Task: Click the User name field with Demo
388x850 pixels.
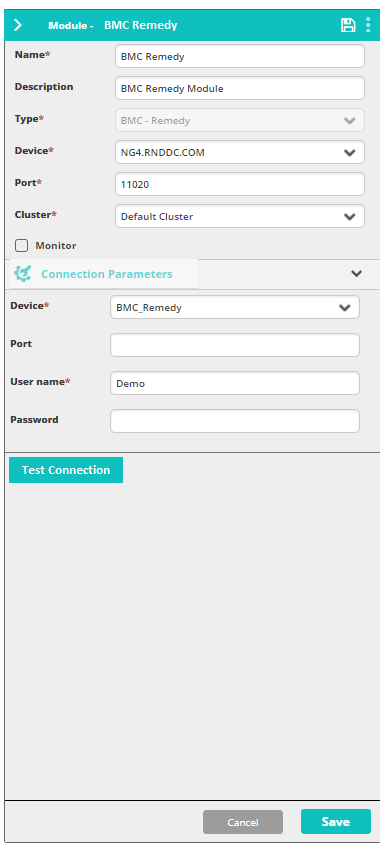Action: 235,383
